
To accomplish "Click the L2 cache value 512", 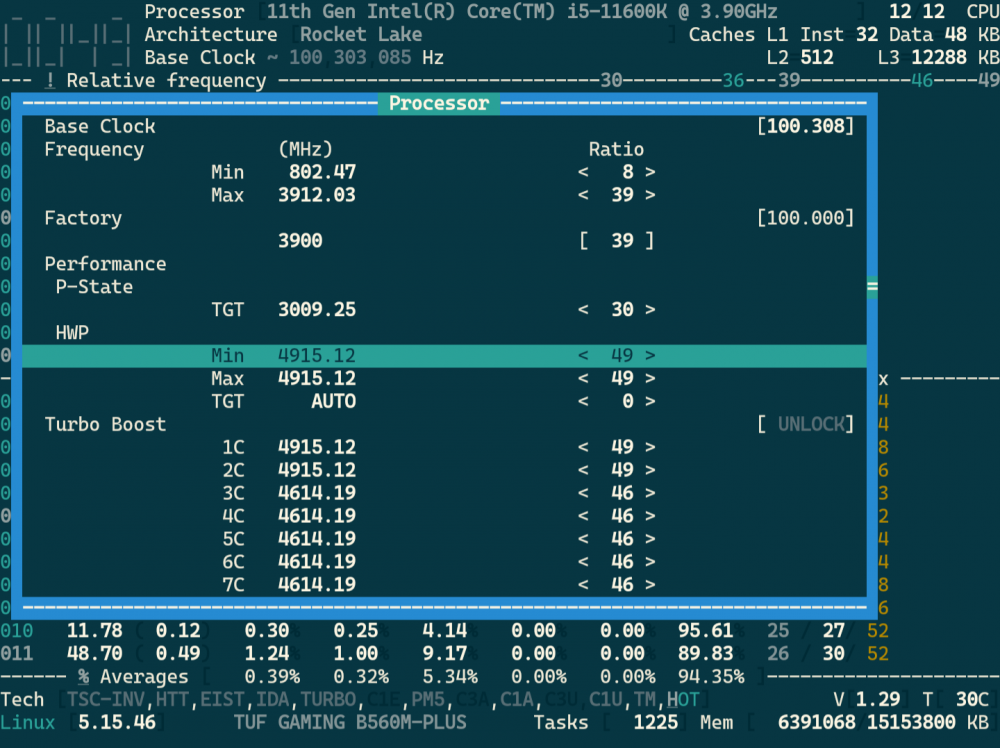I will [817, 57].
